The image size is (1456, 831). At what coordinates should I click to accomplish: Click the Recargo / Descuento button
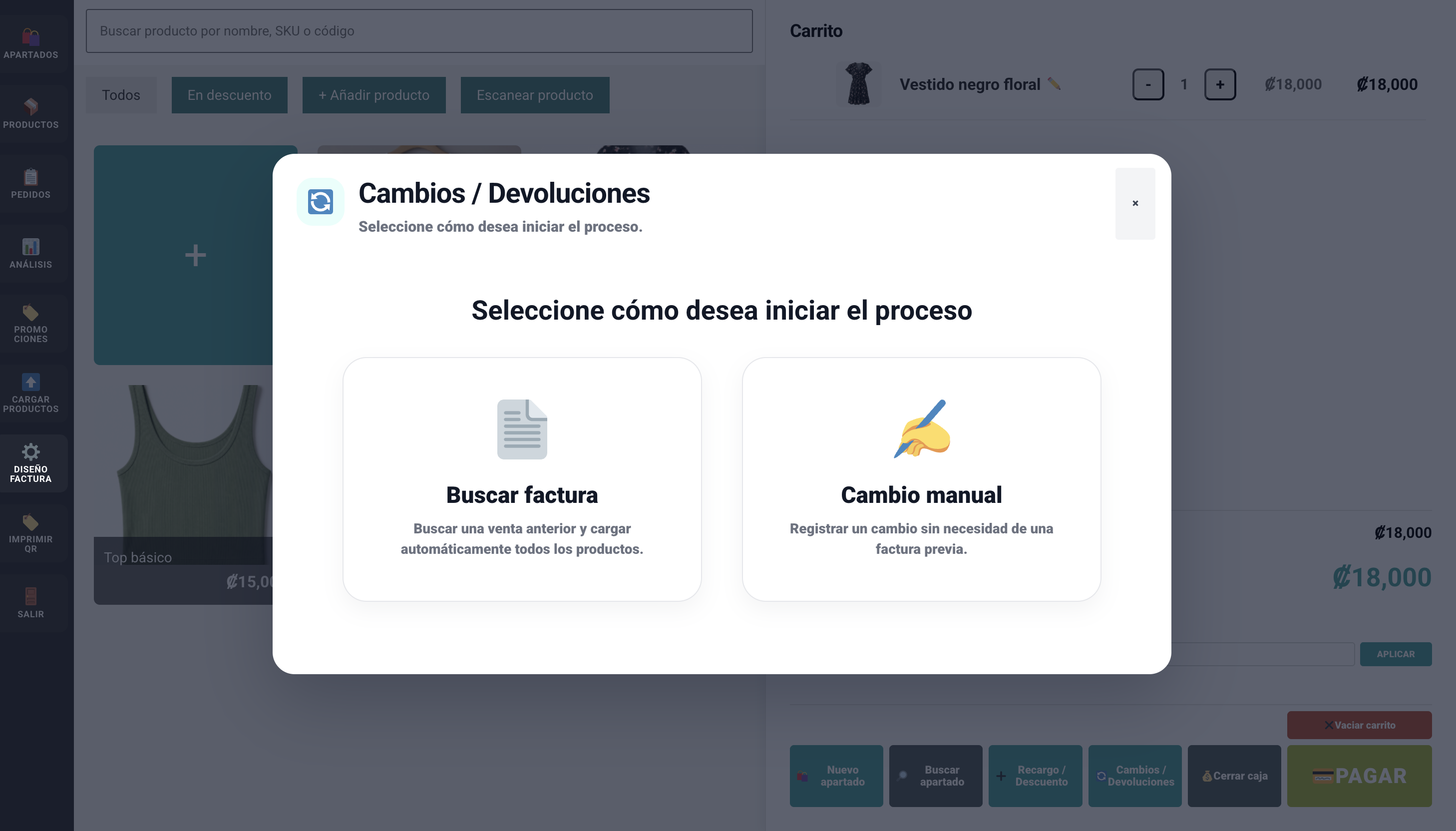coord(1035,776)
